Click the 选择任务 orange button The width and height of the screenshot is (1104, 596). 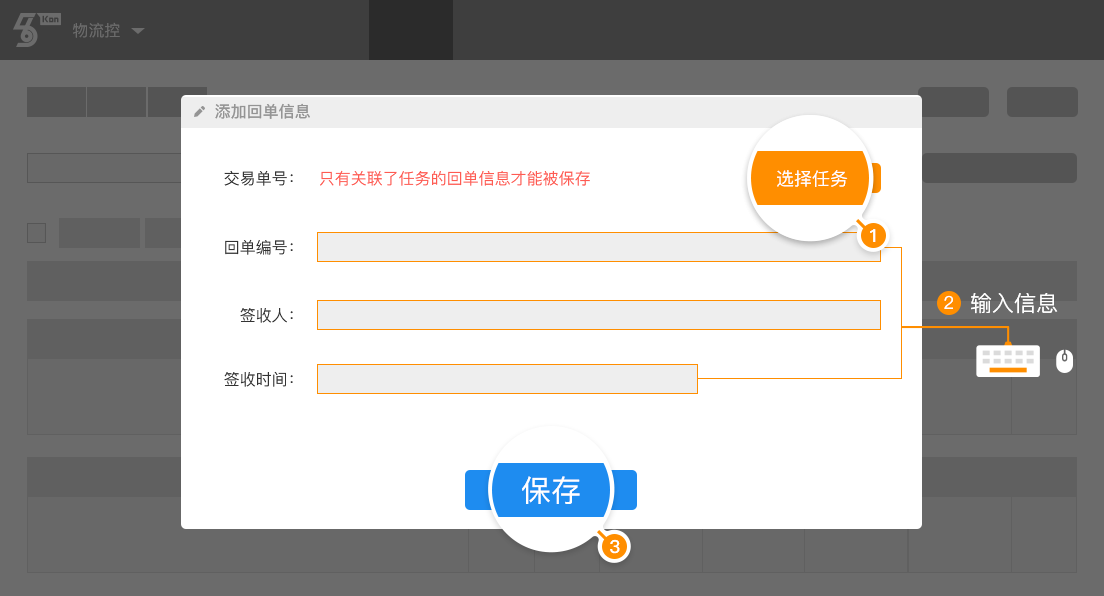point(815,178)
